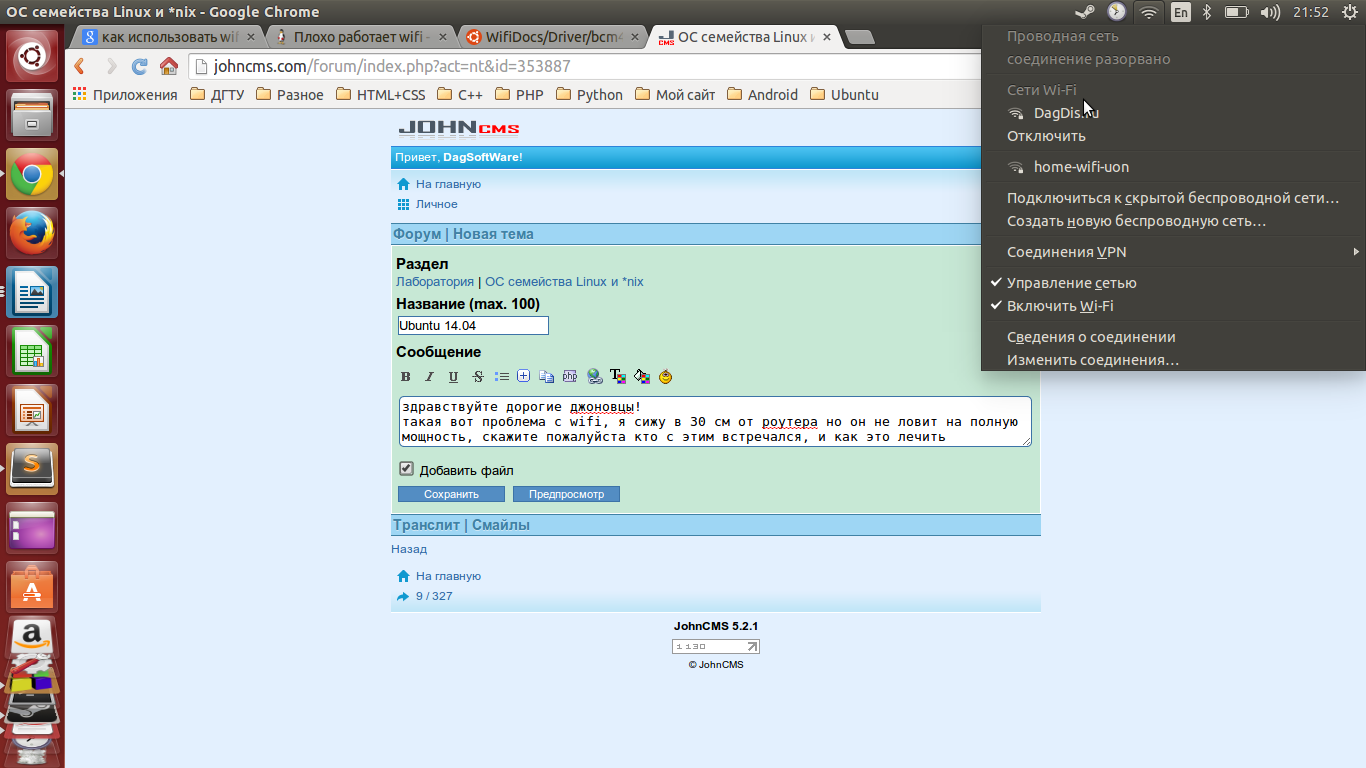Viewport: 1366px width, 768px height.
Task: Open the smileys picker icon
Action: tap(666, 377)
